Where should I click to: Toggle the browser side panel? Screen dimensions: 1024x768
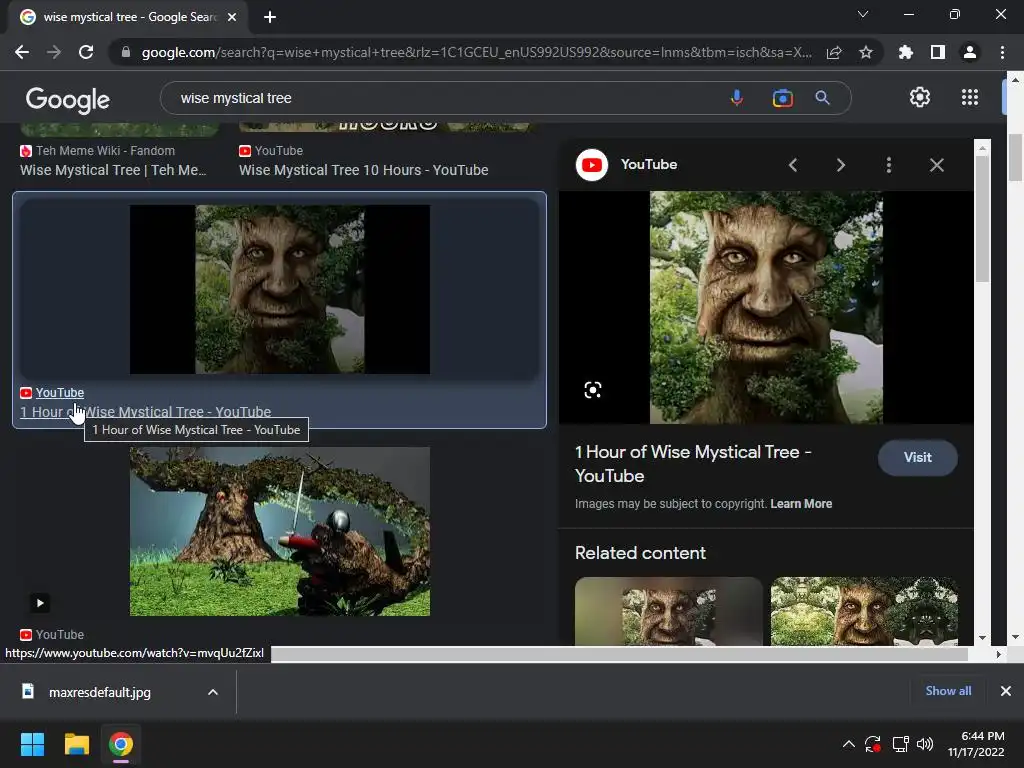click(938, 52)
